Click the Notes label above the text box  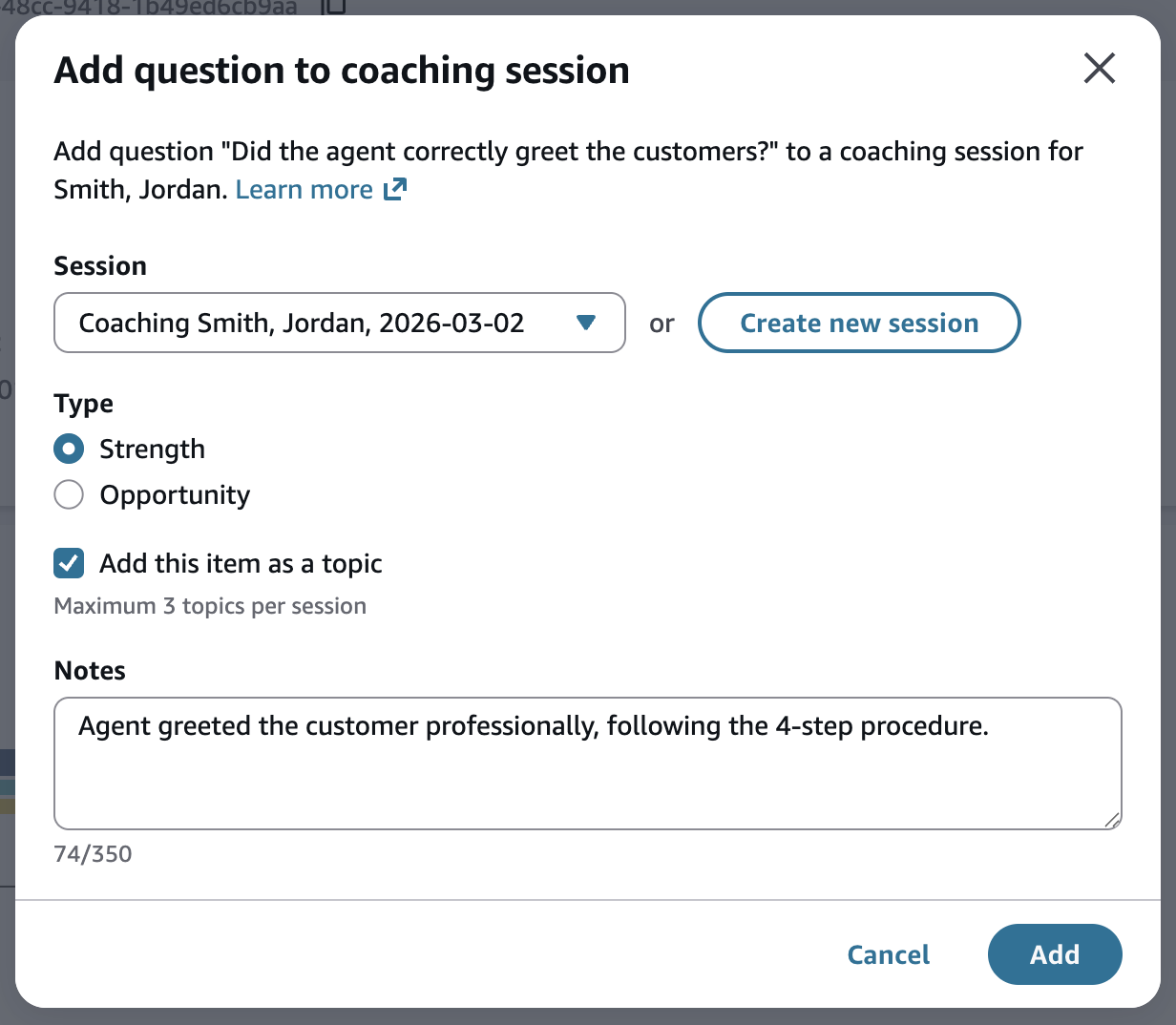coord(90,670)
